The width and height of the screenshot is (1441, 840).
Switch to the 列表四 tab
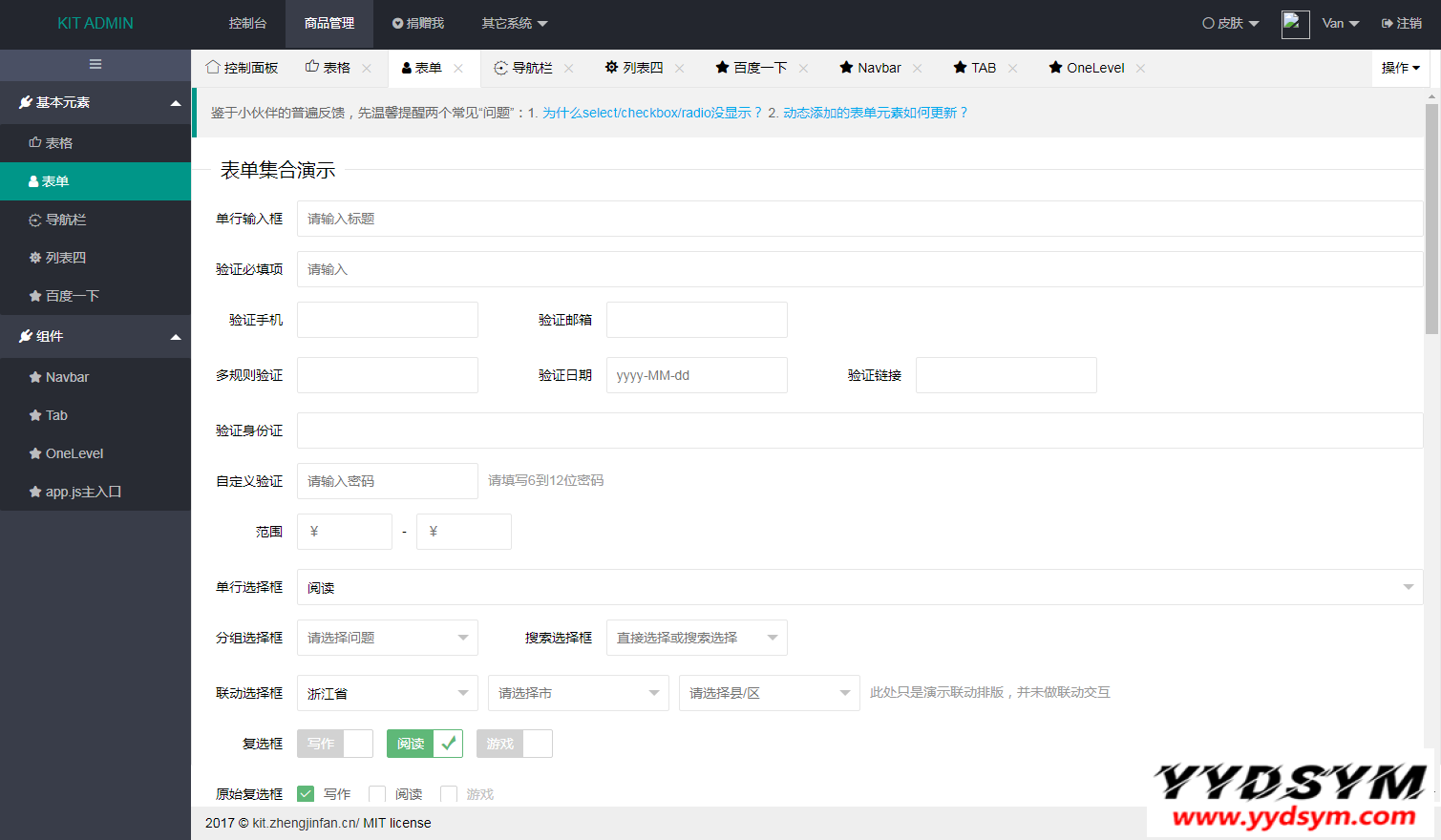click(634, 68)
